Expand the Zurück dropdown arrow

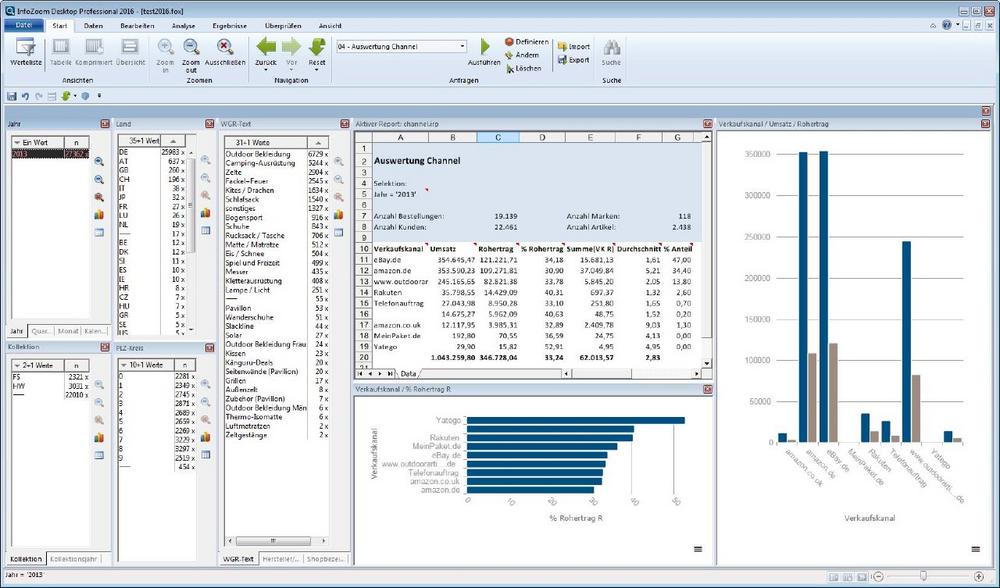(265, 70)
